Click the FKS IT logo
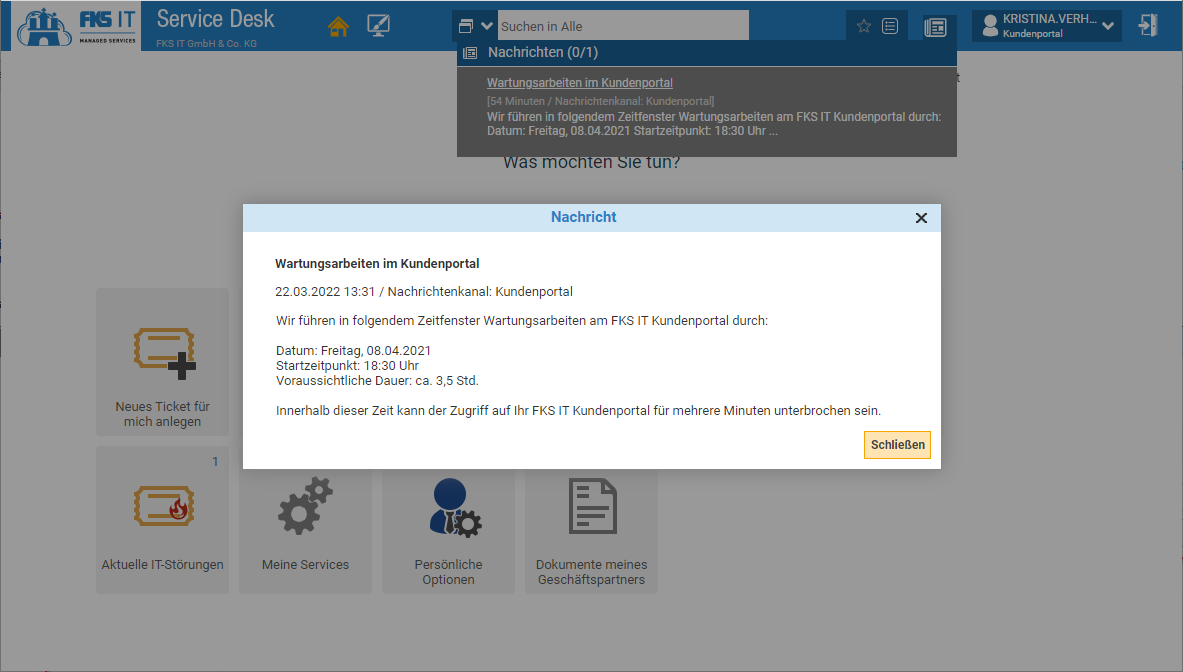The image size is (1183, 672). point(77,26)
